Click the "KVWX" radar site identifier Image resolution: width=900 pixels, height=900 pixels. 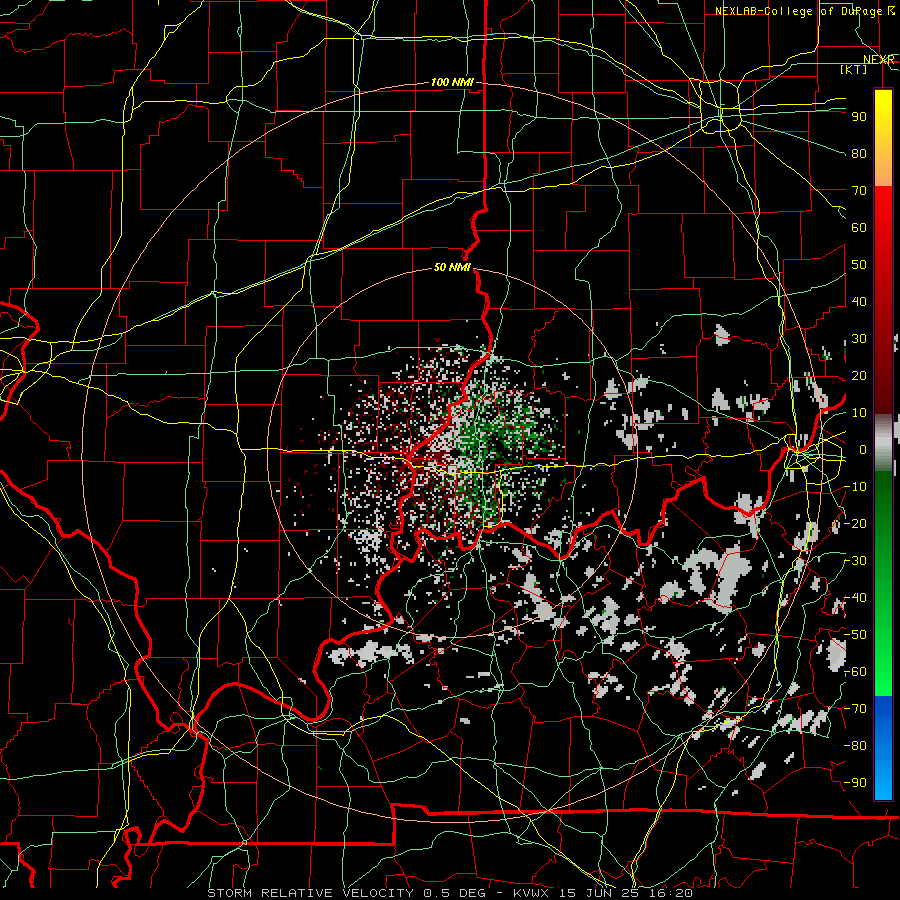pos(533,893)
